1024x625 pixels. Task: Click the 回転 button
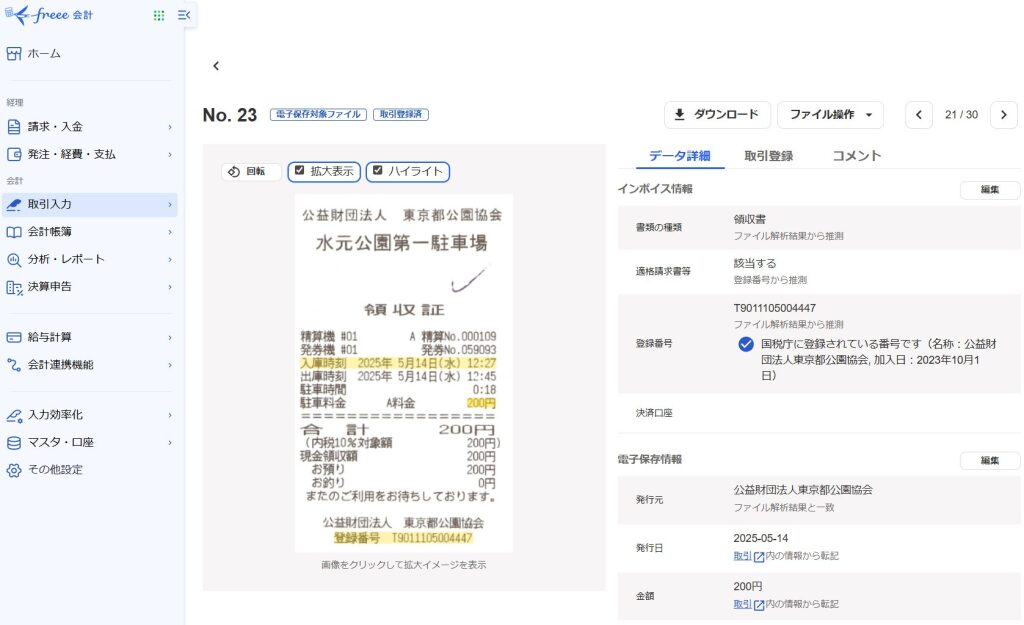[x=251, y=172]
